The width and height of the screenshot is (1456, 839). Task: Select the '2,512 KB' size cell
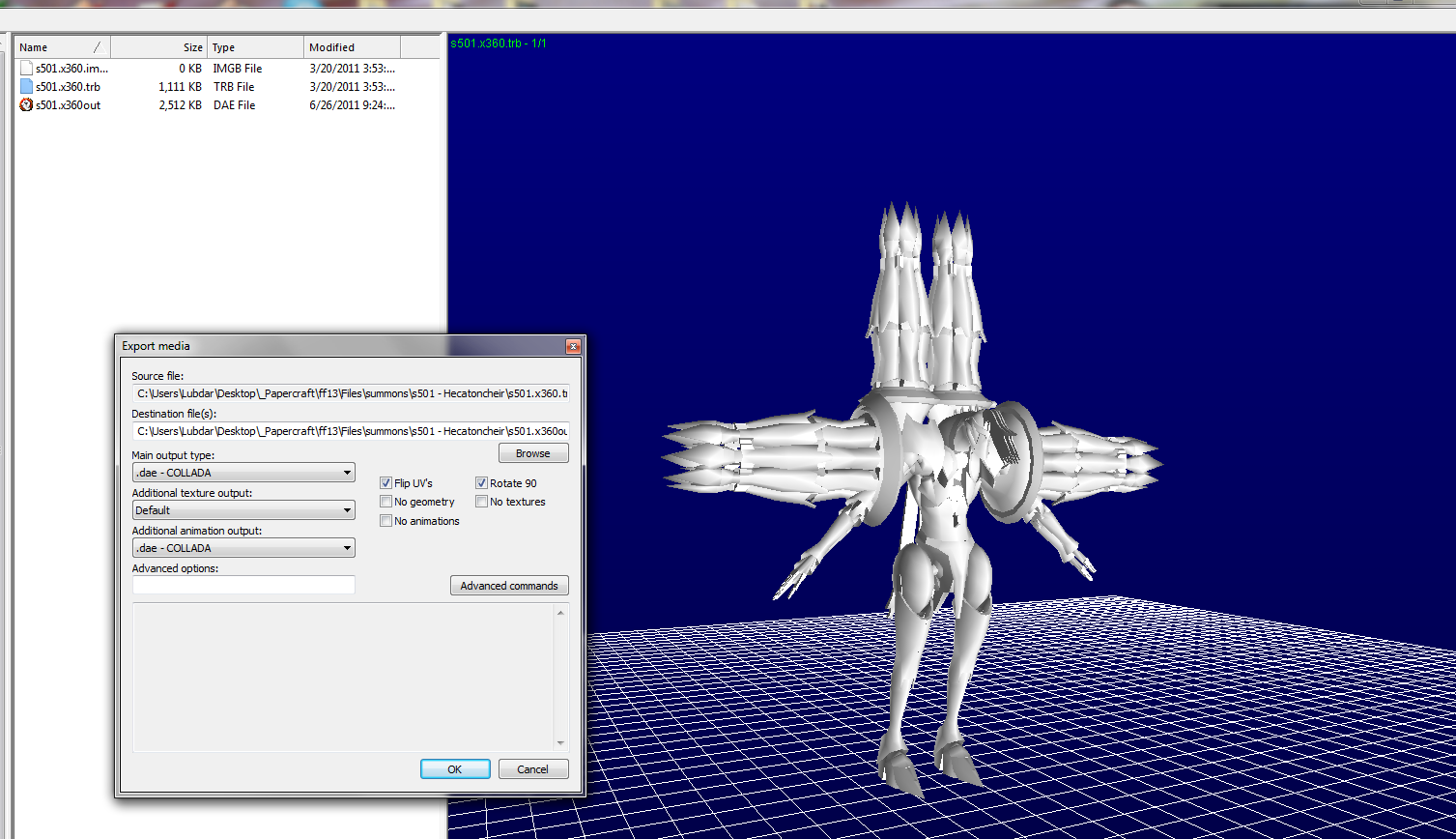click(180, 105)
